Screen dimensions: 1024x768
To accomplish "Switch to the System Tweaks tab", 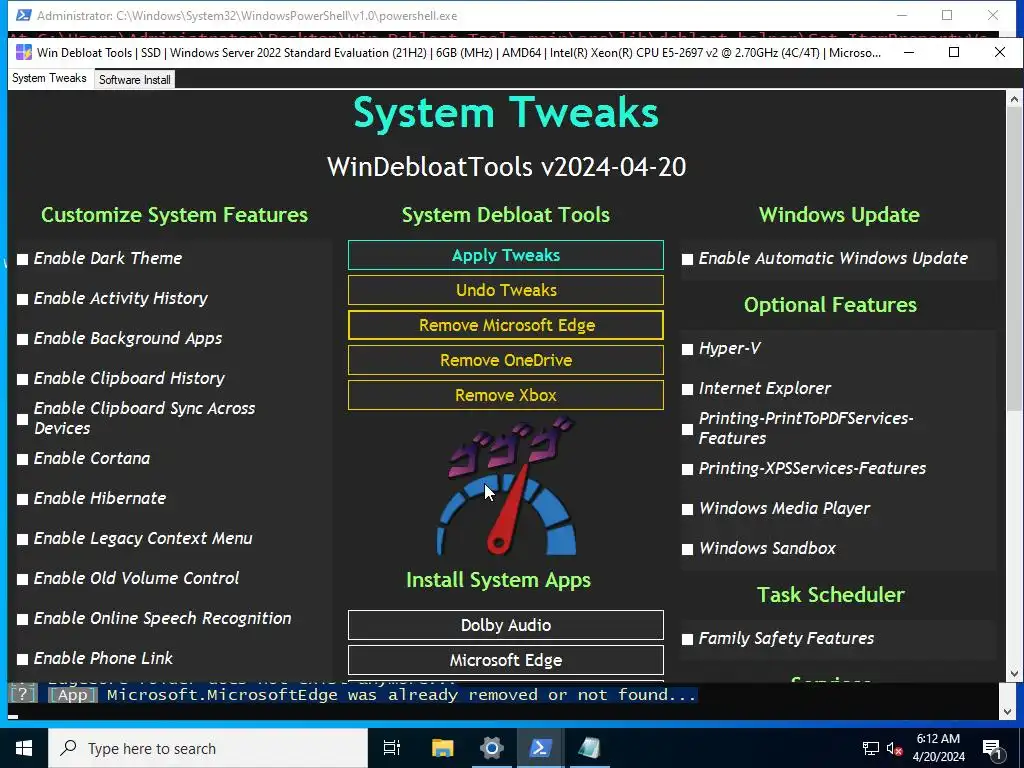I will (49, 78).
